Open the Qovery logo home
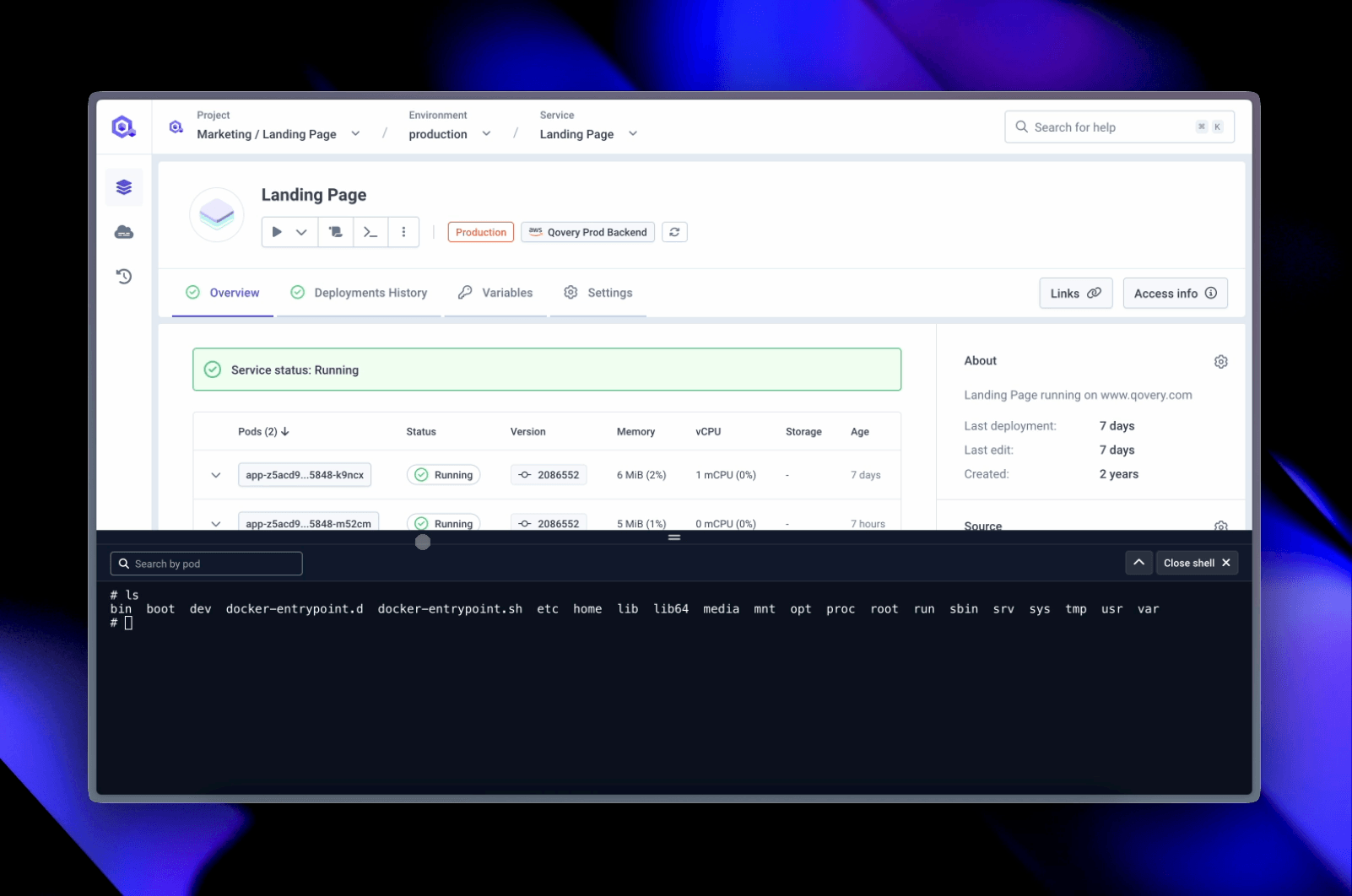 (x=123, y=127)
